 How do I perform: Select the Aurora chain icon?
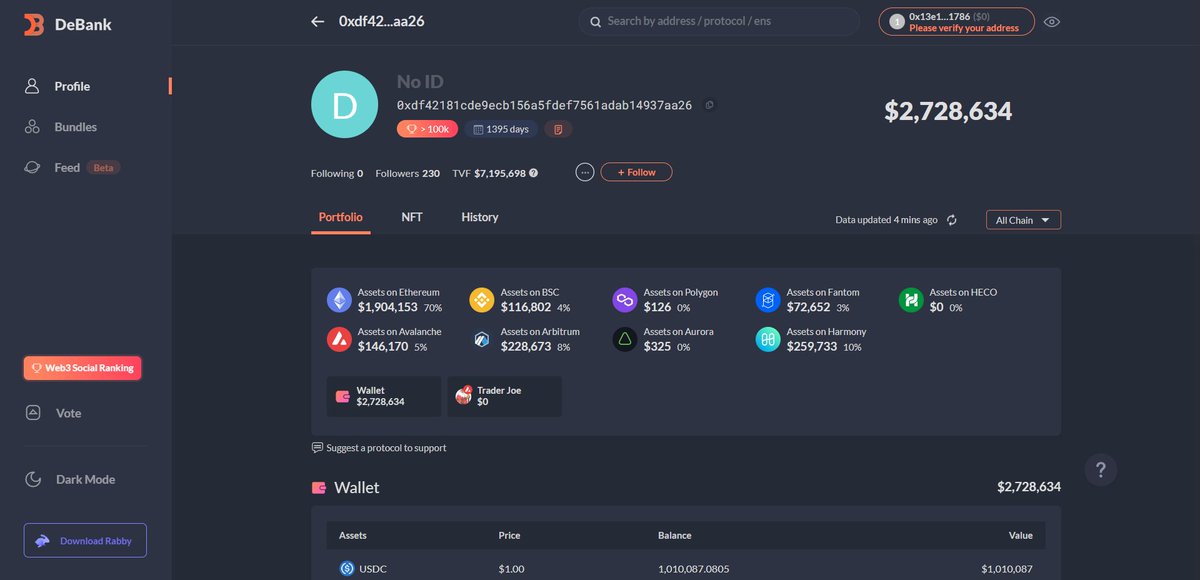coord(626,339)
